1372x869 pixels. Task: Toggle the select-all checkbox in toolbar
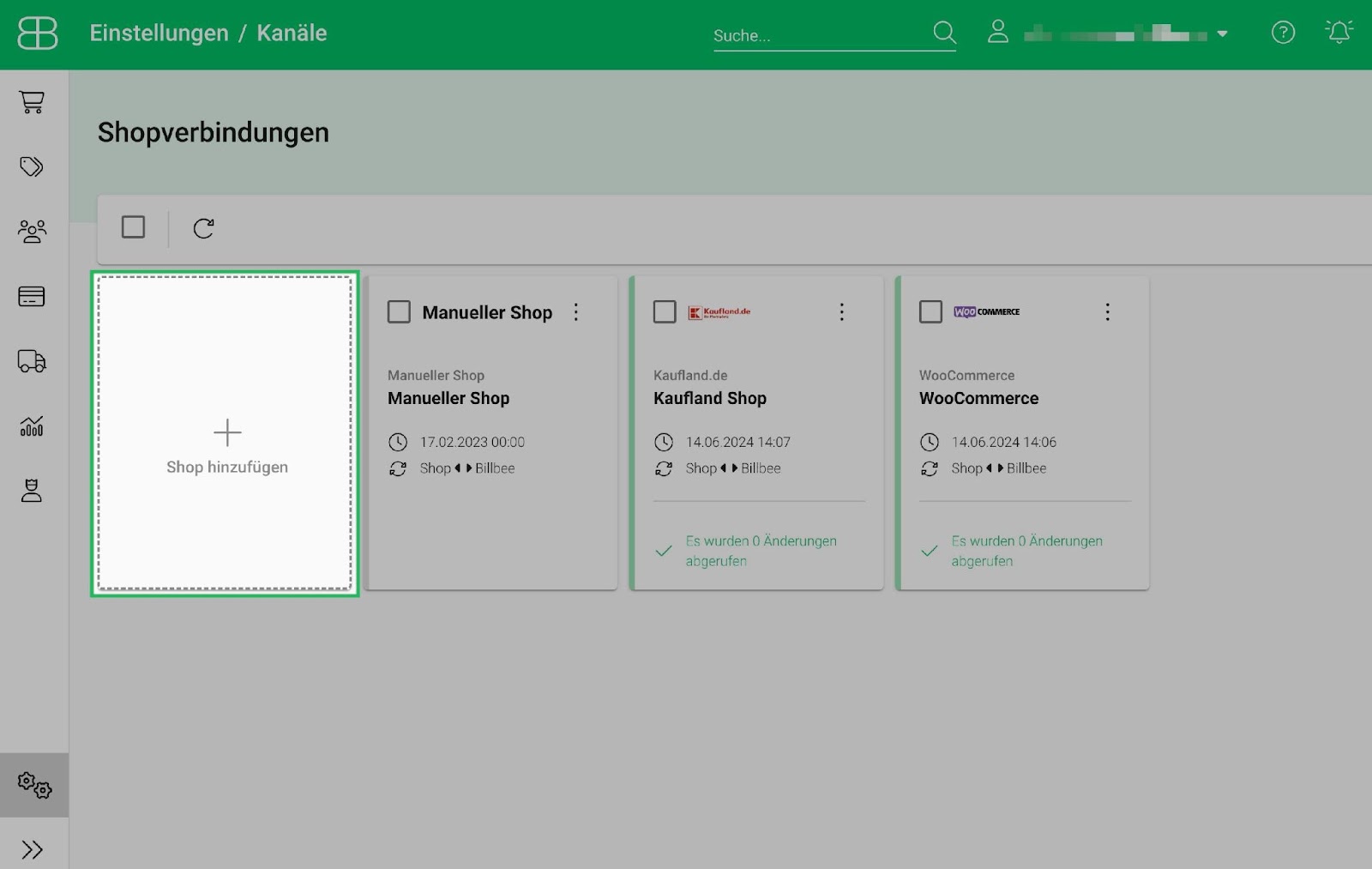133,227
